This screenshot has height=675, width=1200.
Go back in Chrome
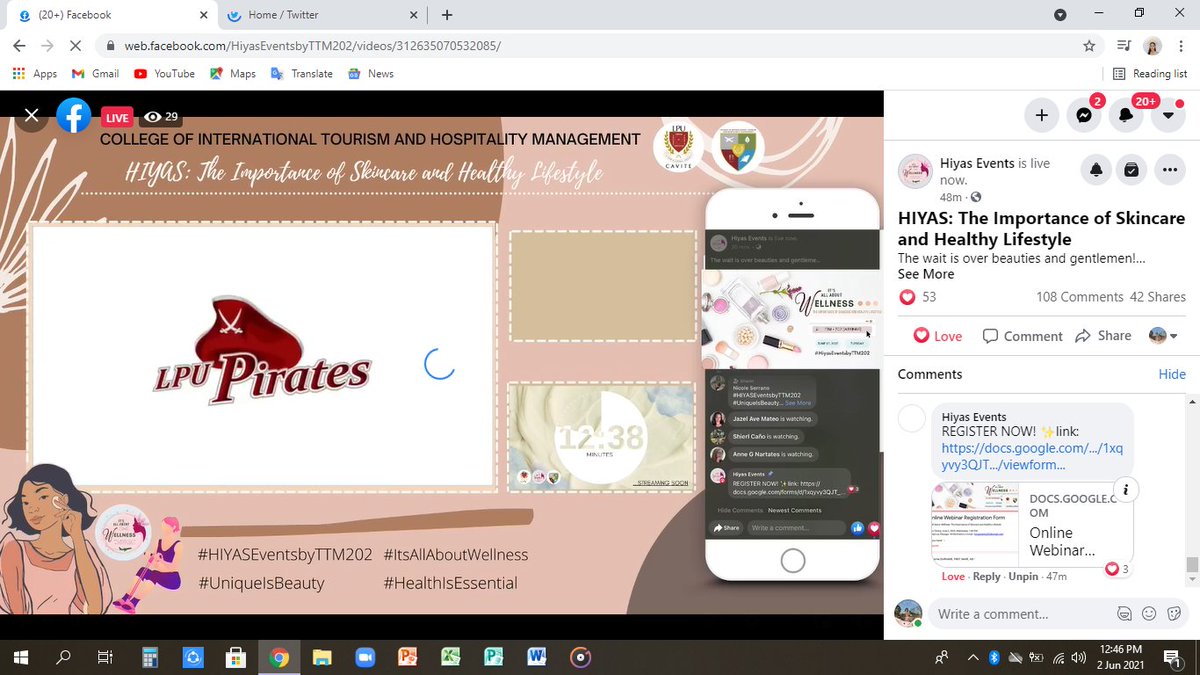[x=20, y=46]
